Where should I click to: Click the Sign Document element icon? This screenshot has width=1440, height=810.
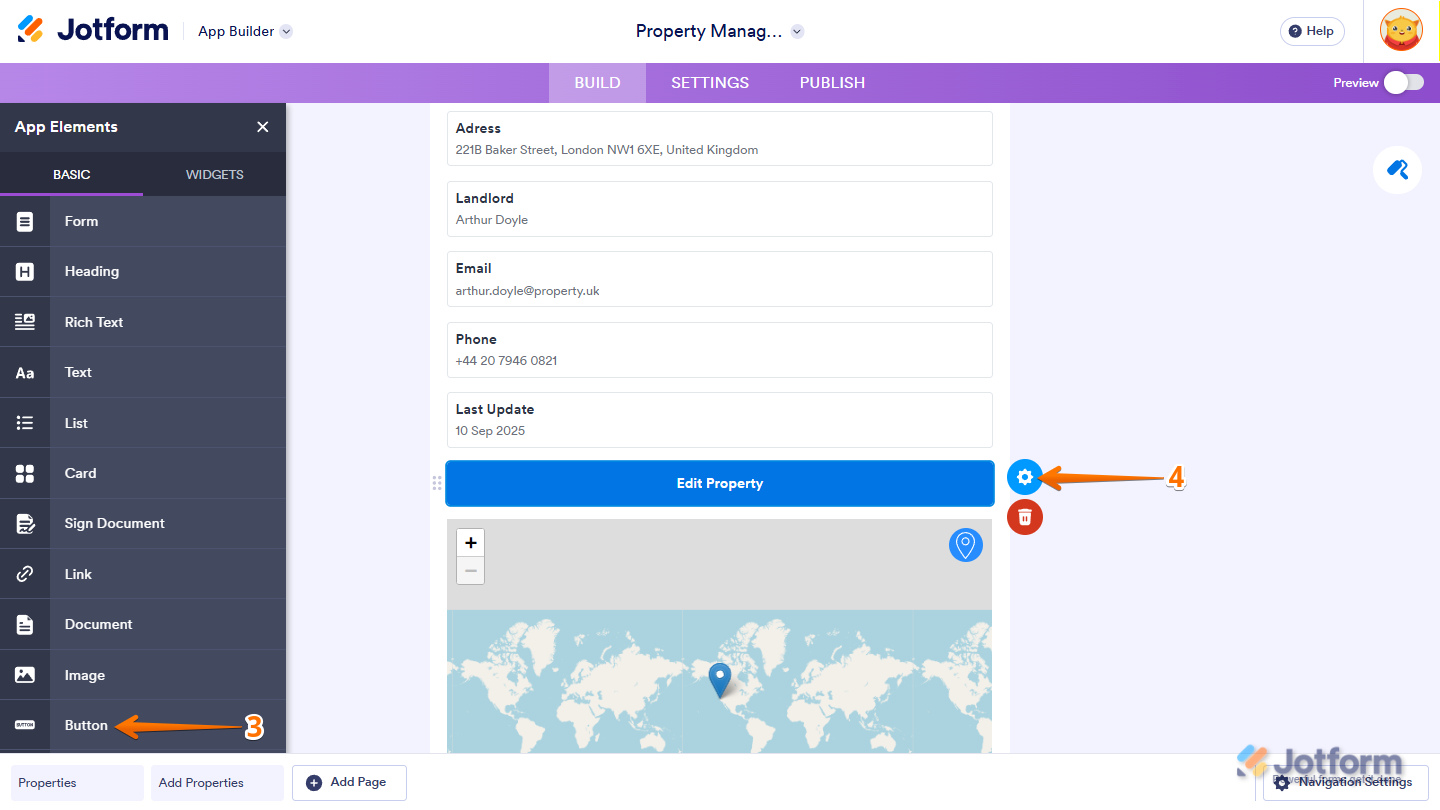[24, 523]
